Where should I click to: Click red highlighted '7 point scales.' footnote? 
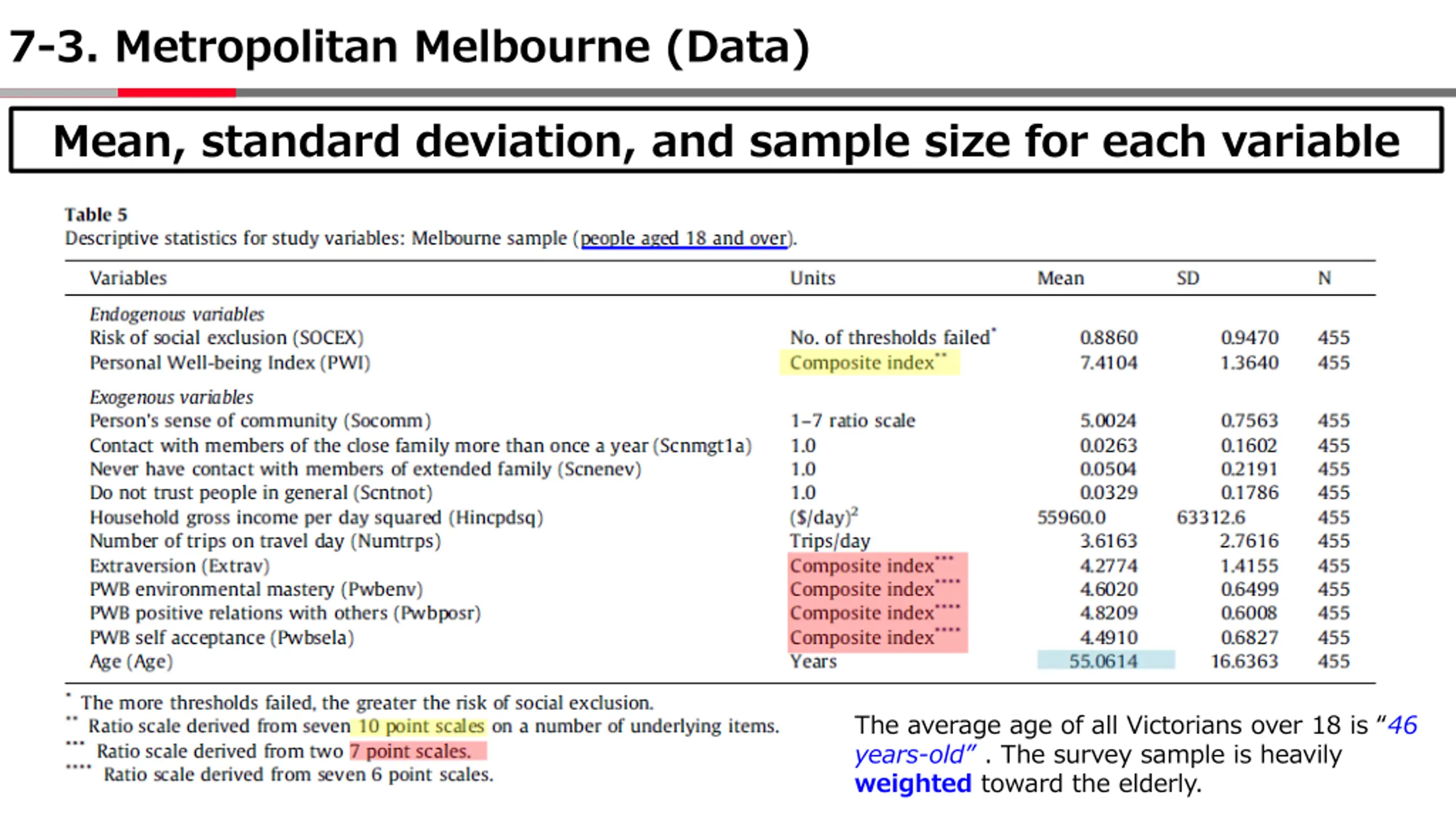tap(418, 751)
